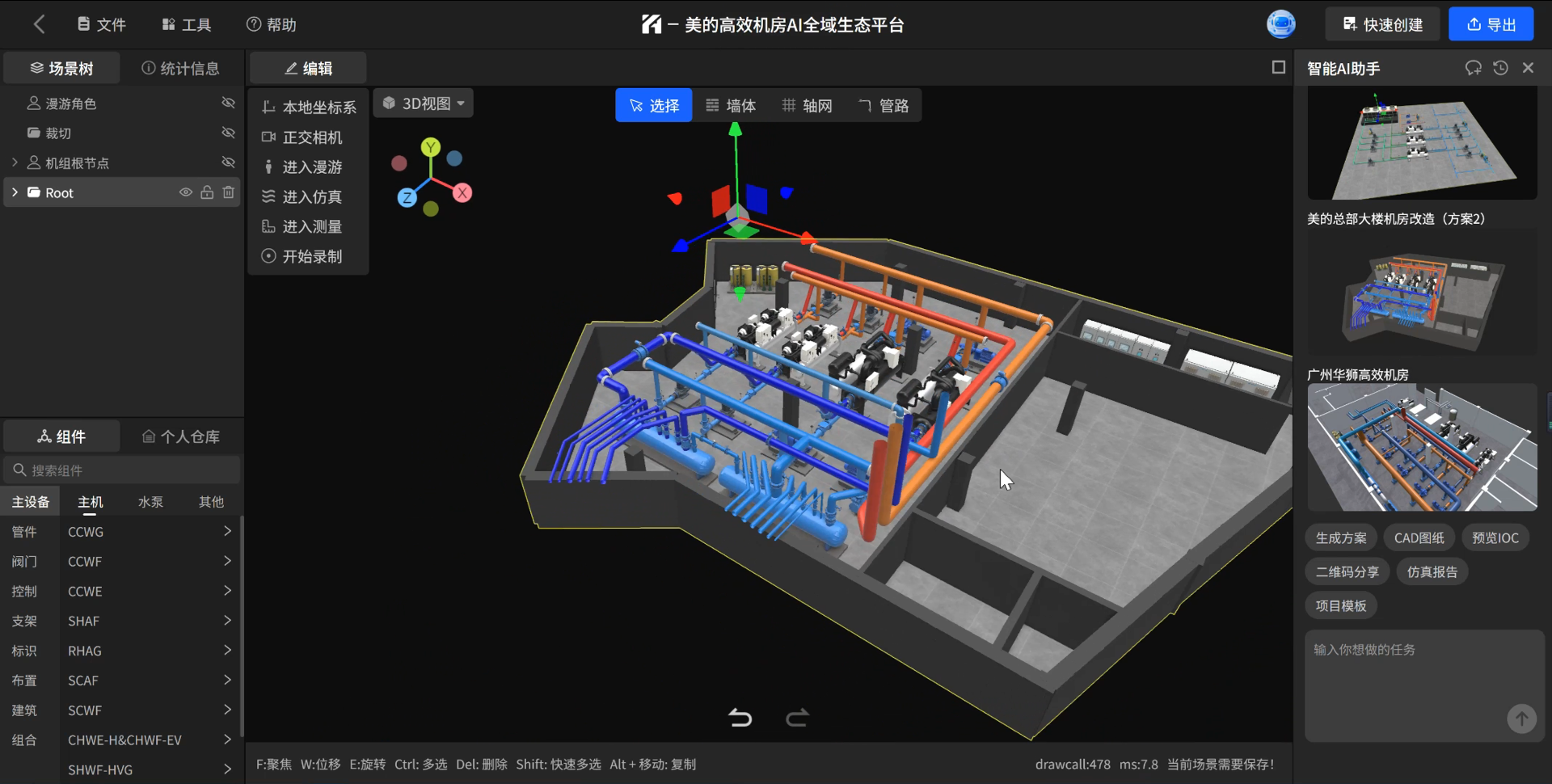Open the bottom project thumbnail in the AI panel

(1423, 448)
